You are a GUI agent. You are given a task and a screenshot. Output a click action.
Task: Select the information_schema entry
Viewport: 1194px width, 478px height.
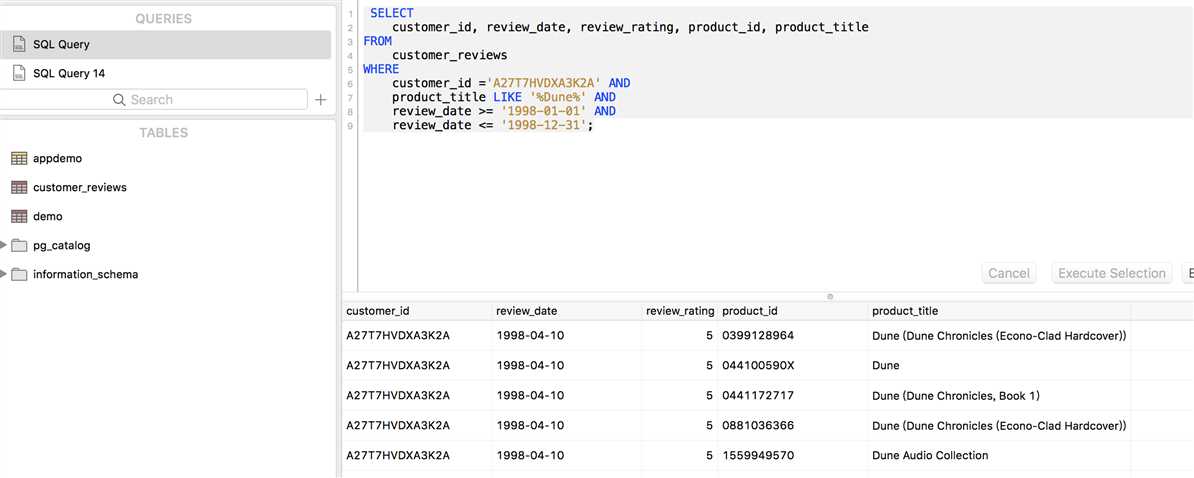coord(85,274)
